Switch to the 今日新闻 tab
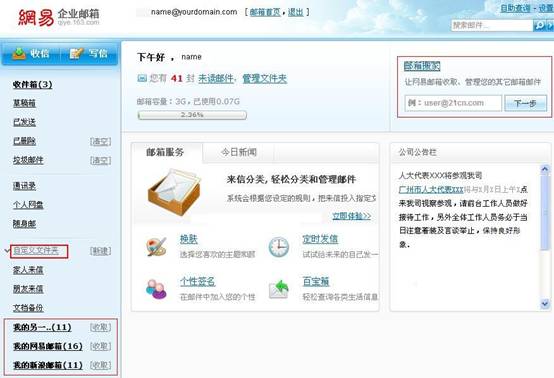The height and width of the screenshot is (378, 554). [x=238, y=152]
